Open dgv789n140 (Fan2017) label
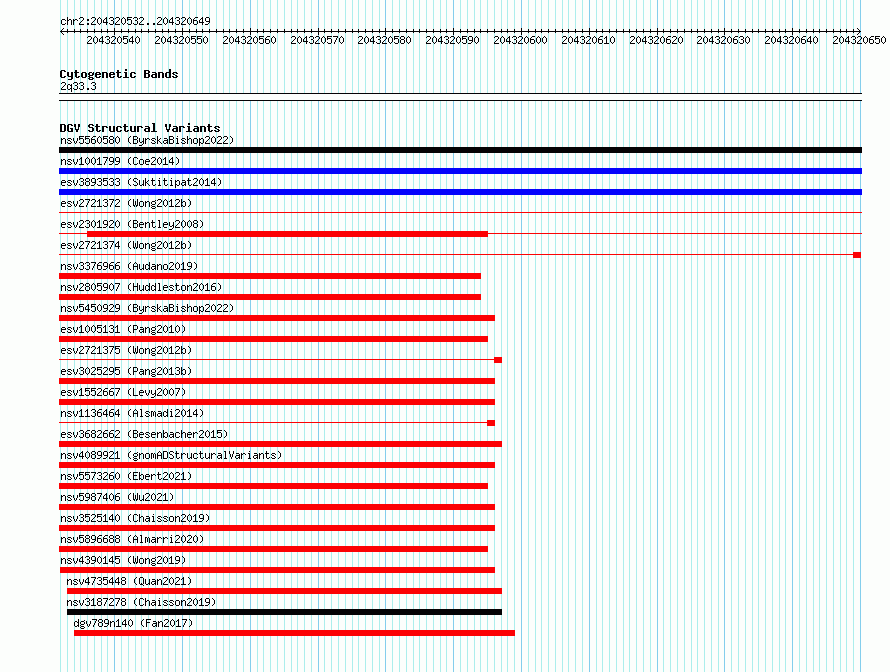890x672 pixels. pyautogui.click(x=133, y=623)
